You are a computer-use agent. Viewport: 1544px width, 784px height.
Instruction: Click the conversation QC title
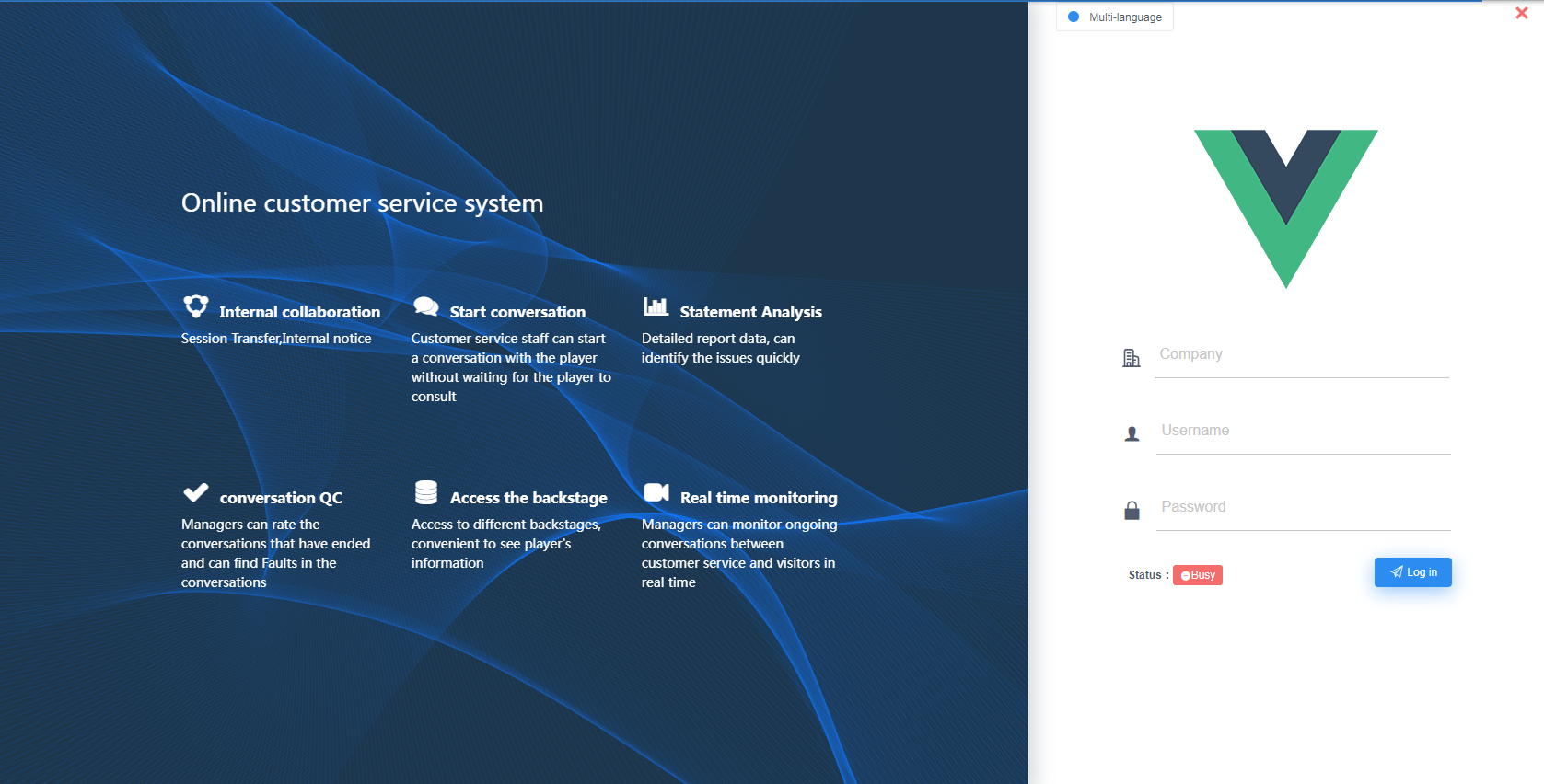click(x=281, y=498)
